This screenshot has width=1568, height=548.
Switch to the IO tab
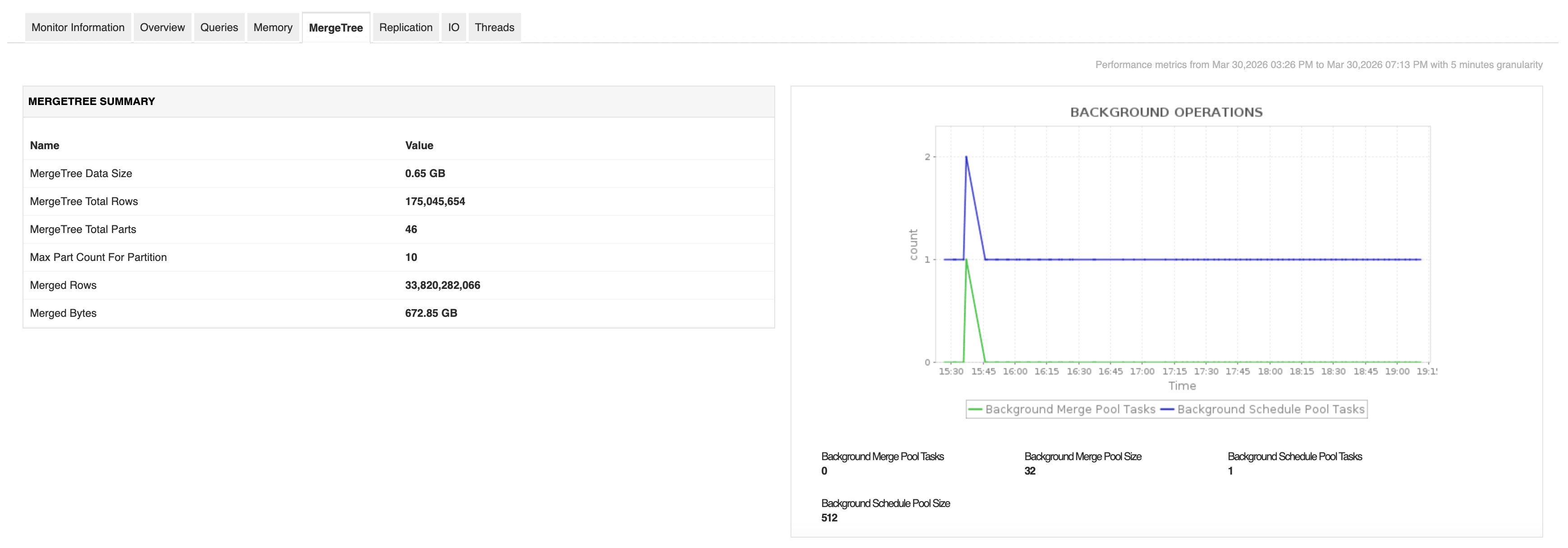pos(453,27)
